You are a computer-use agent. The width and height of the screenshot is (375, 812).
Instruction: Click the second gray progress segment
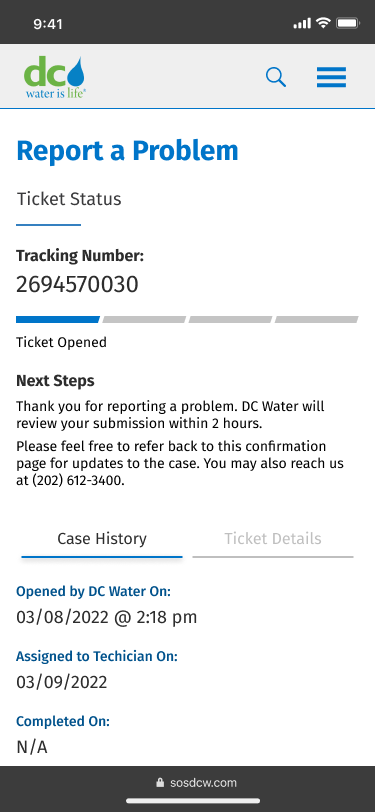tap(230, 320)
